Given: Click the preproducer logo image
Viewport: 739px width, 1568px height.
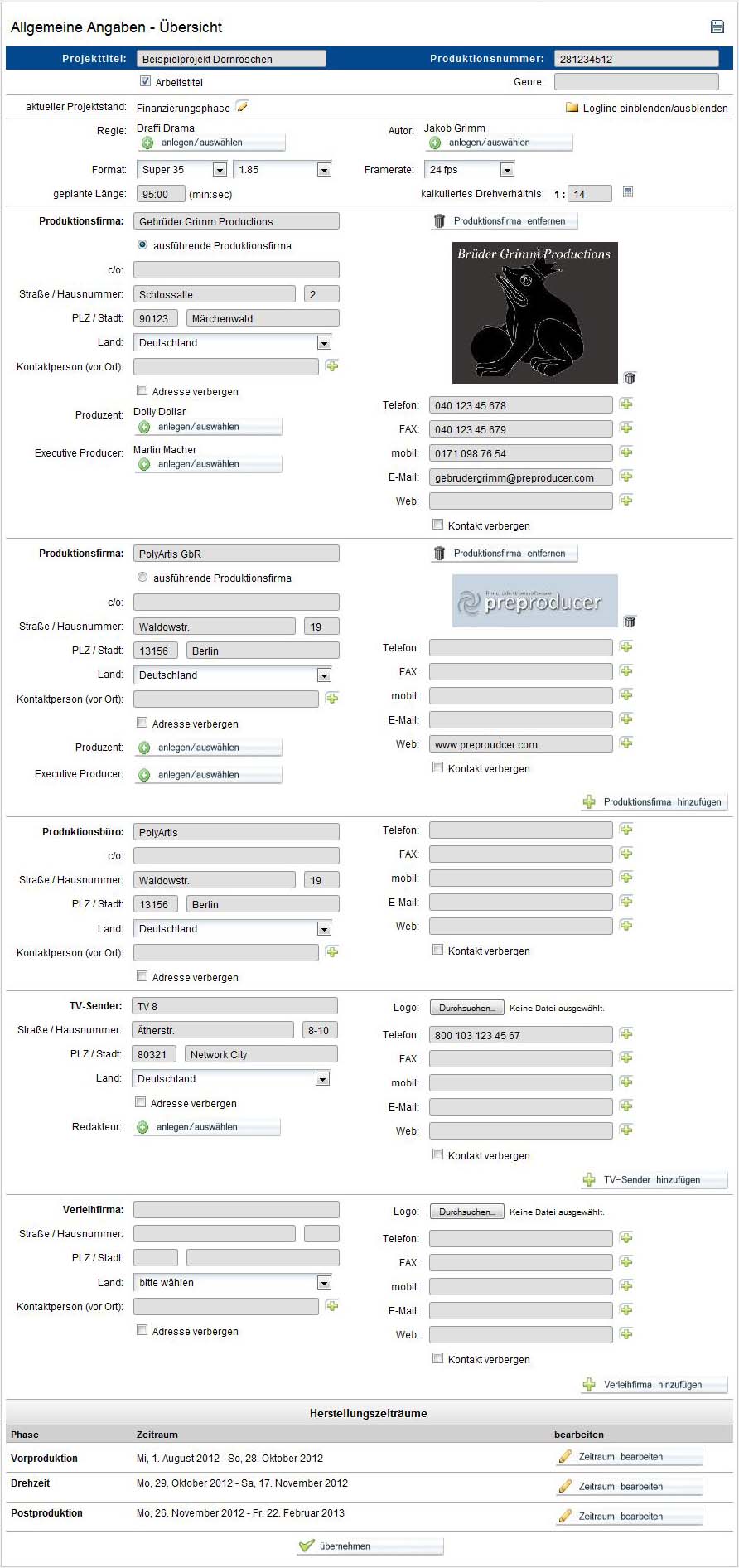Looking at the screenshot, I should pyautogui.click(x=535, y=601).
